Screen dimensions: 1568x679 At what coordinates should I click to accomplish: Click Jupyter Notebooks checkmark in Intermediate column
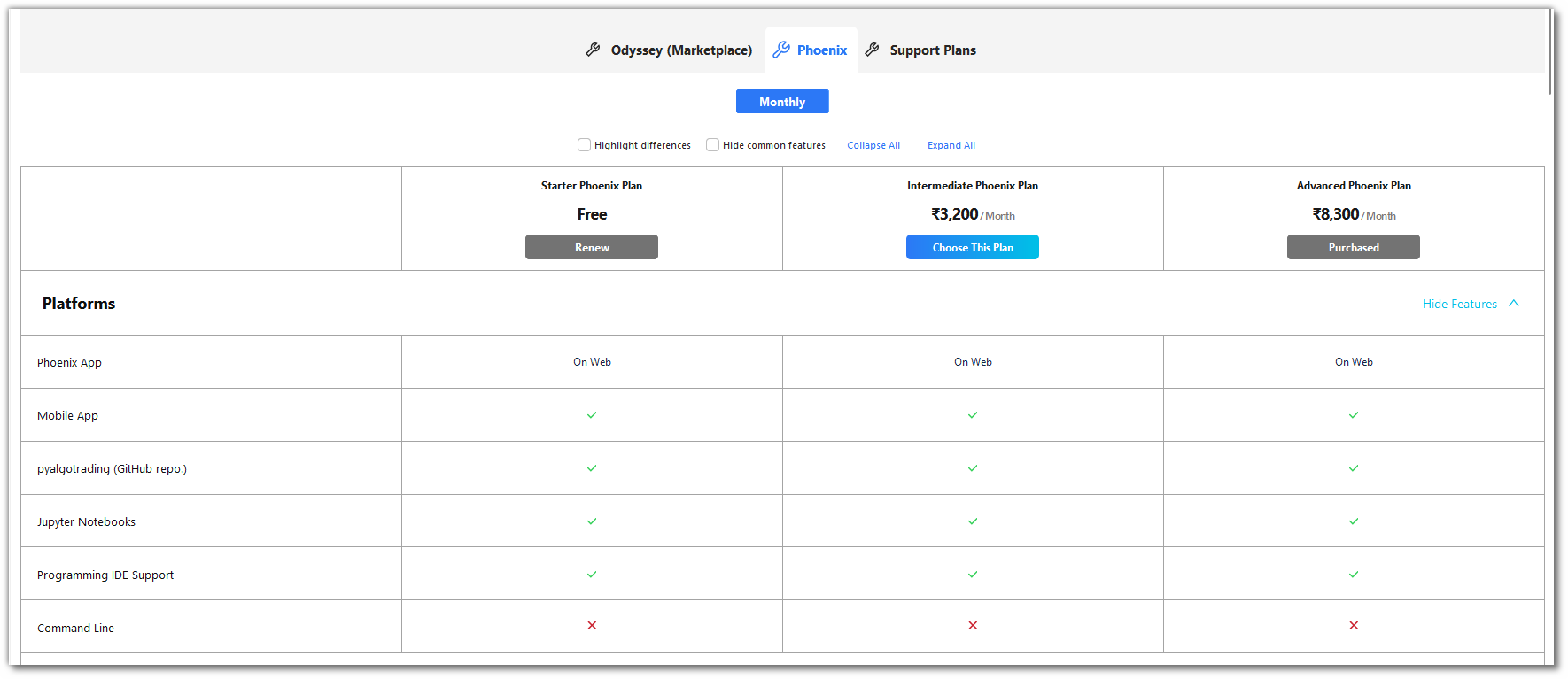click(x=973, y=521)
